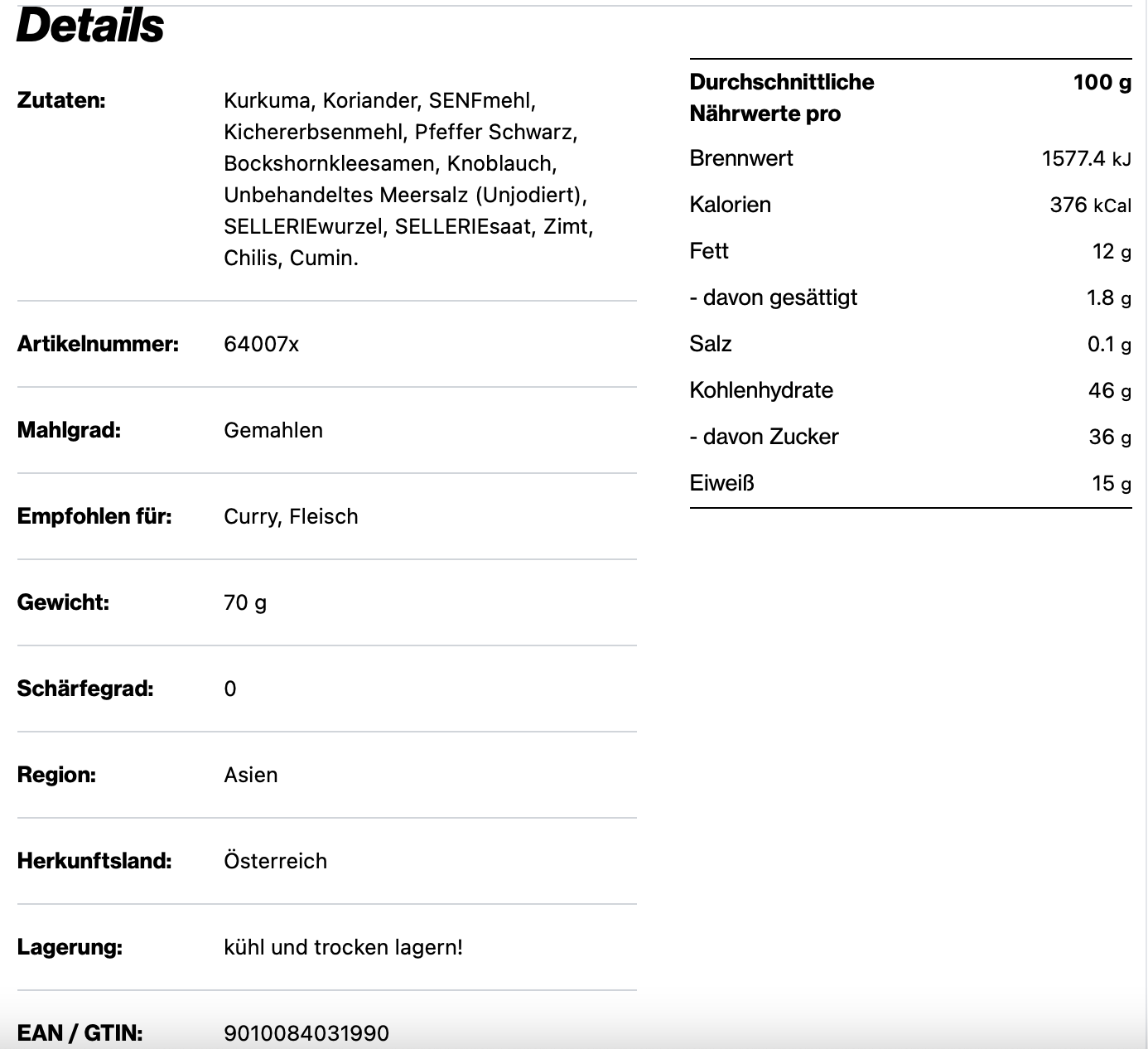1148x1049 pixels.
Task: Click the Mahlgrad value Gemahlen
Action: point(273,430)
